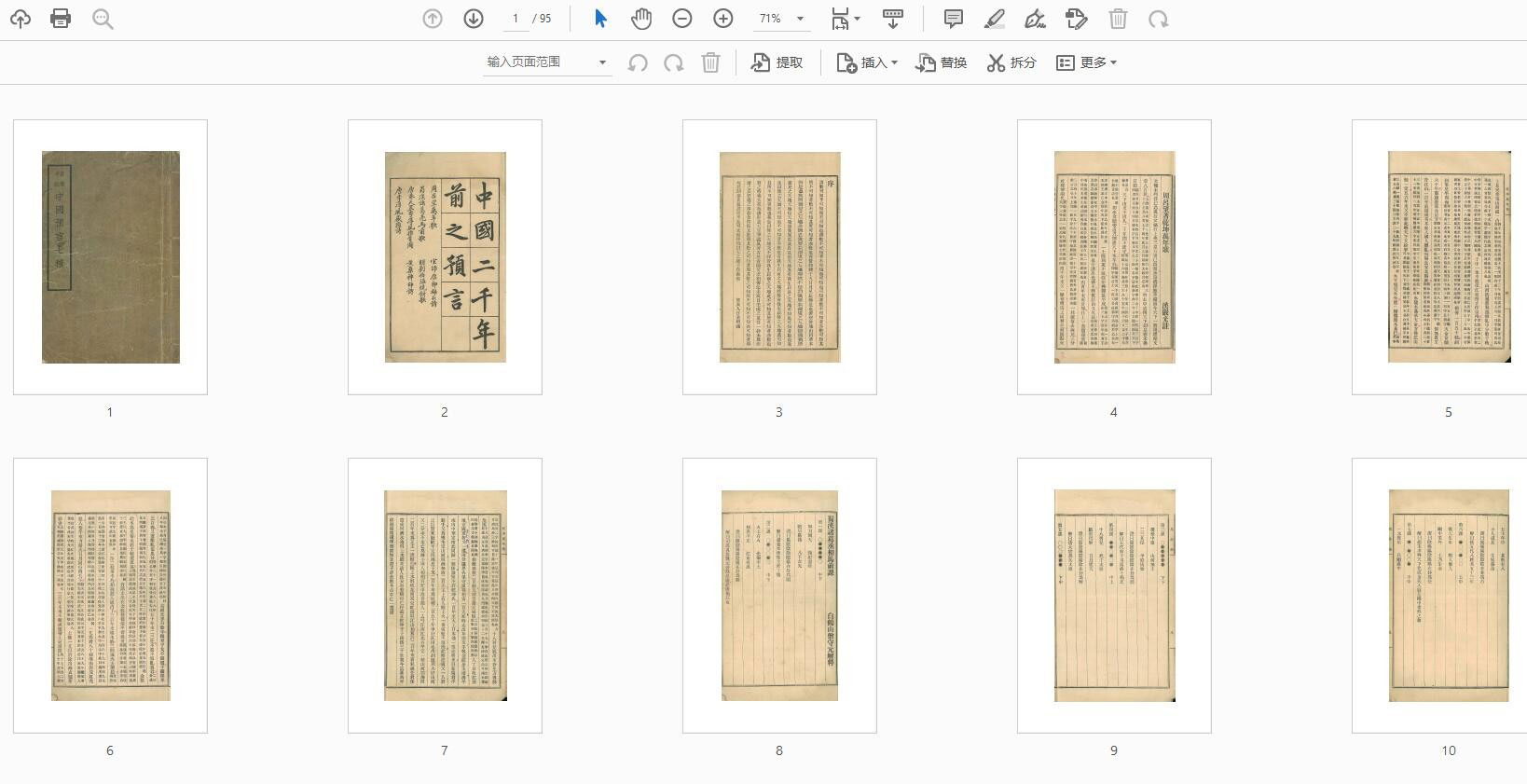Open the 71% zoom level dropdown
Viewport: 1527px width, 784px height.
click(x=799, y=19)
